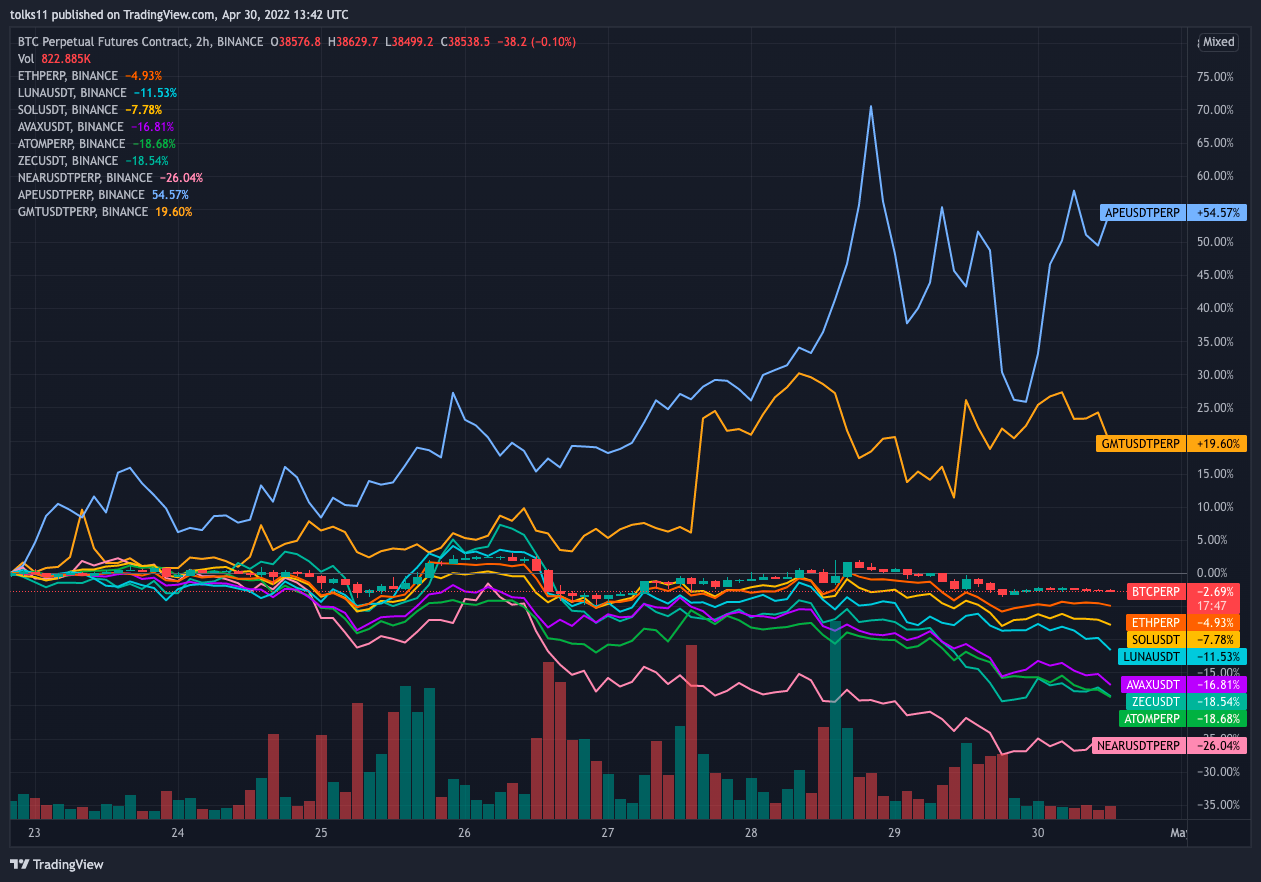This screenshot has height=882, width=1261.
Task: Open the Mixed scale mode button
Action: click(1218, 42)
